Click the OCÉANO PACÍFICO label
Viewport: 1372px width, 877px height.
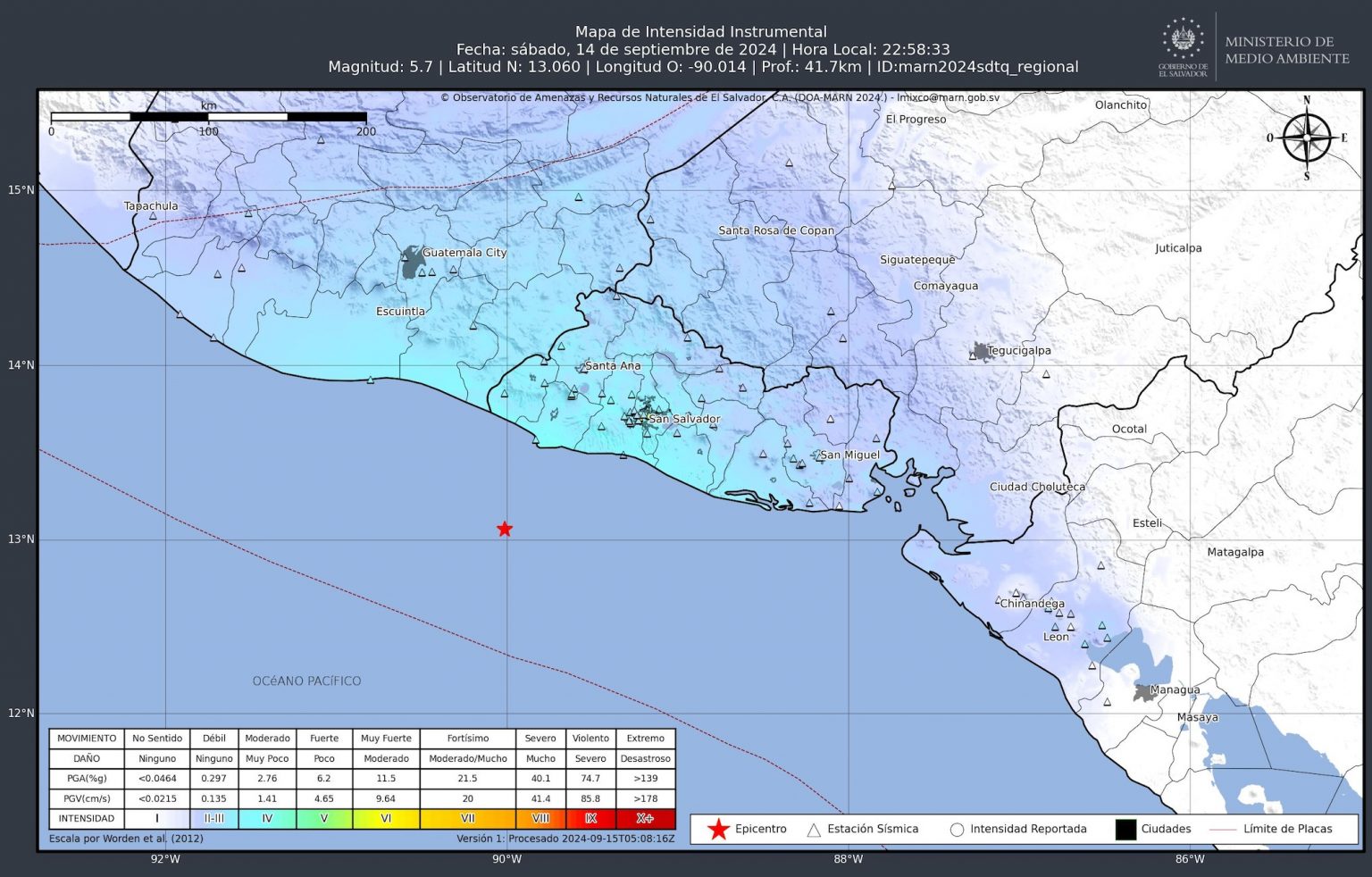coord(306,681)
